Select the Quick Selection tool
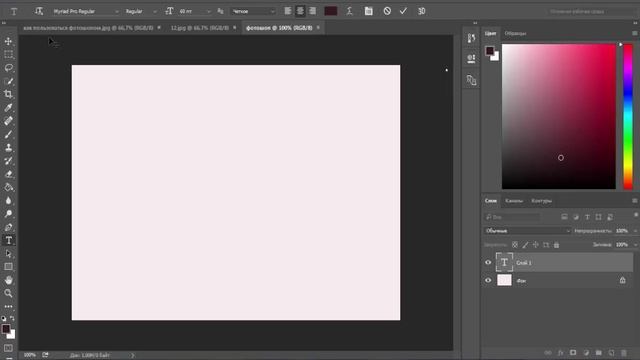640x360 pixels. click(8, 81)
